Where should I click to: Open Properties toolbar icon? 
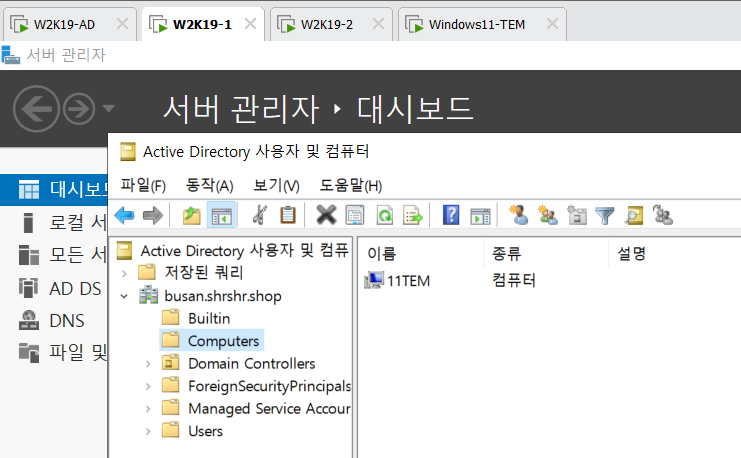pos(355,216)
